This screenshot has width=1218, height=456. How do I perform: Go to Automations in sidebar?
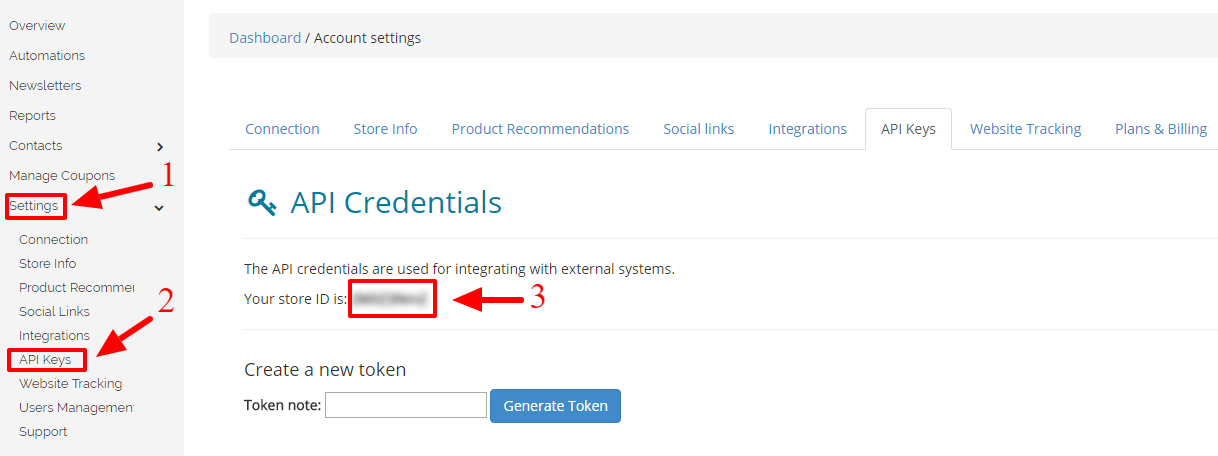point(47,56)
